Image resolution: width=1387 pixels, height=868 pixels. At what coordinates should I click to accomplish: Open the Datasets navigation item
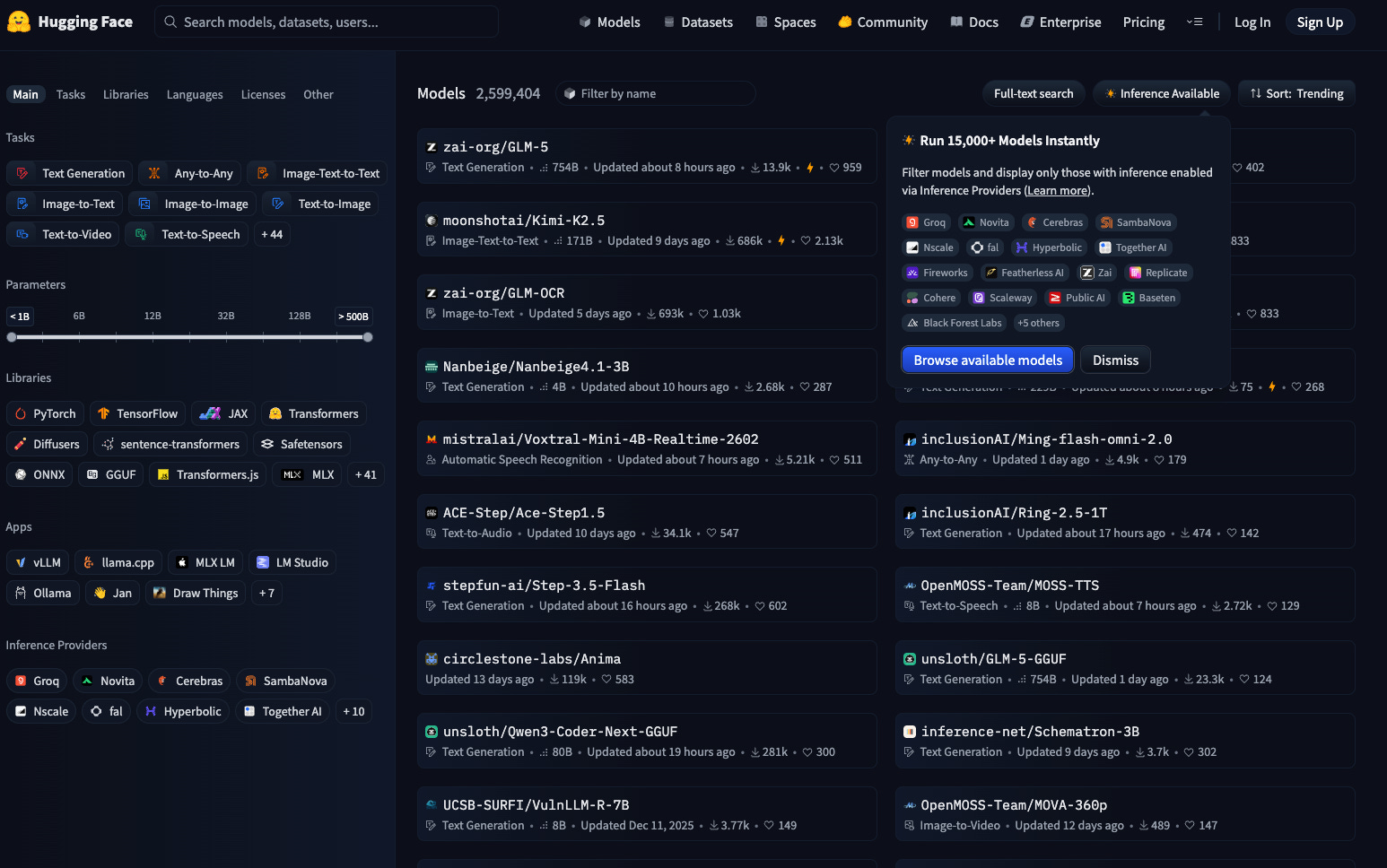point(698,22)
